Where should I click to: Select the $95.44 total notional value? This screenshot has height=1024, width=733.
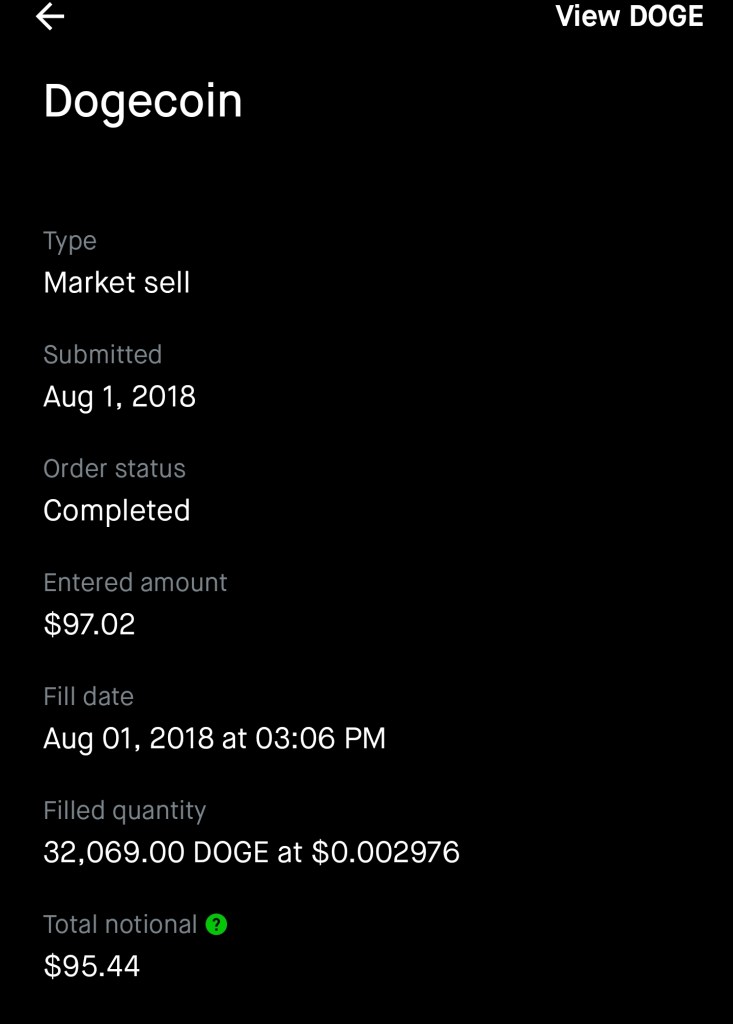point(91,967)
